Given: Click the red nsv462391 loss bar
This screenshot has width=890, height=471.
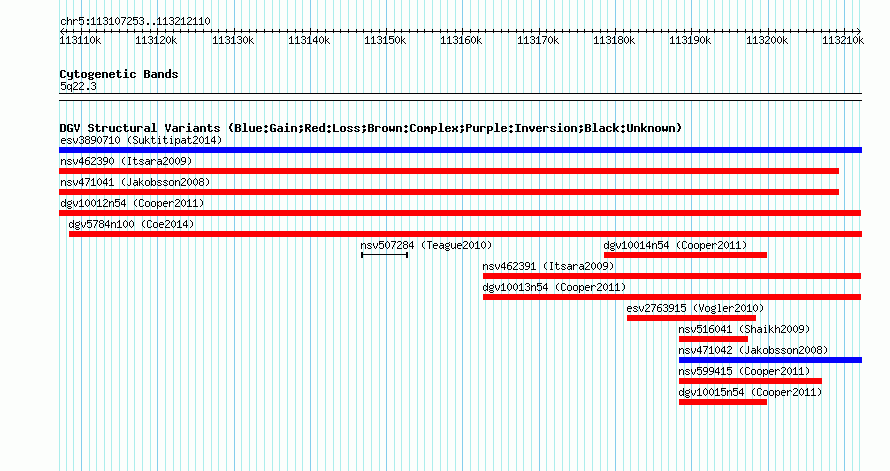Looking at the screenshot, I should pos(672,276).
